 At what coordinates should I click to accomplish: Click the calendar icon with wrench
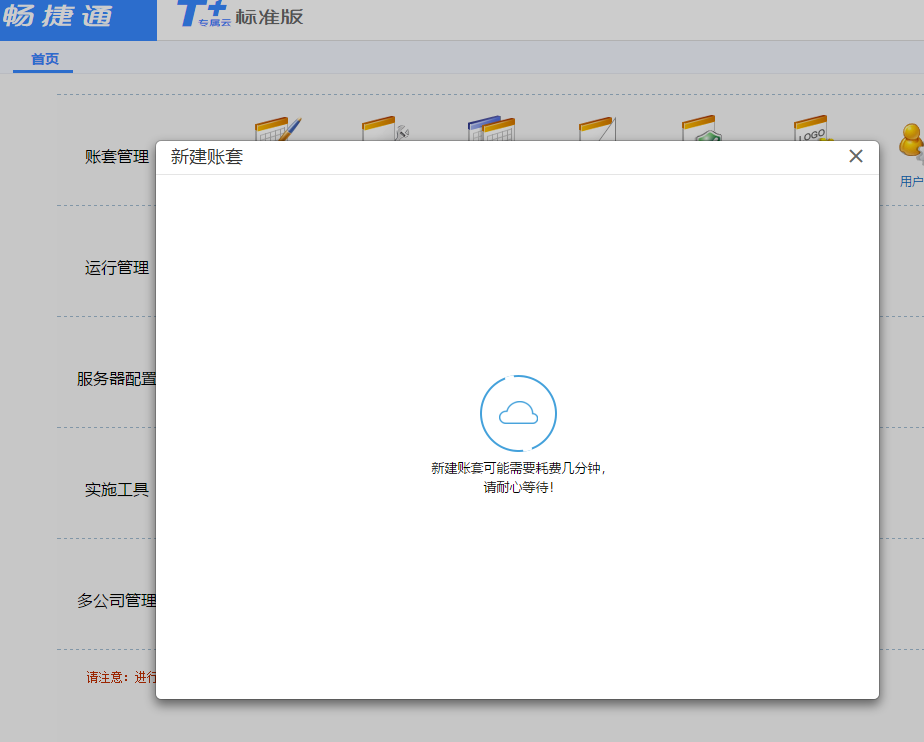(x=385, y=128)
